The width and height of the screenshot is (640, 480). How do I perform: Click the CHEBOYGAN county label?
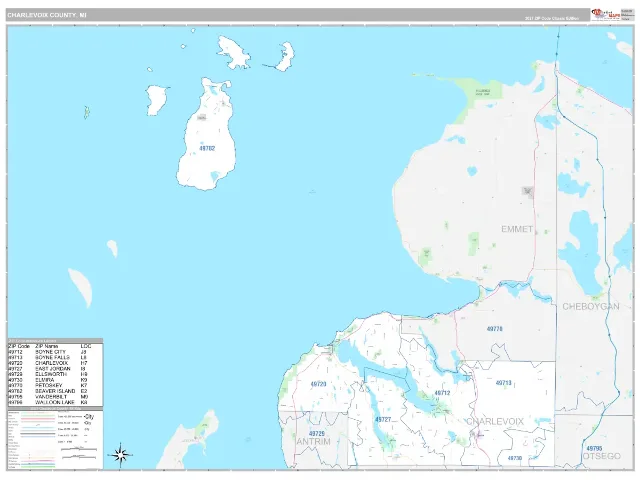tap(591, 306)
